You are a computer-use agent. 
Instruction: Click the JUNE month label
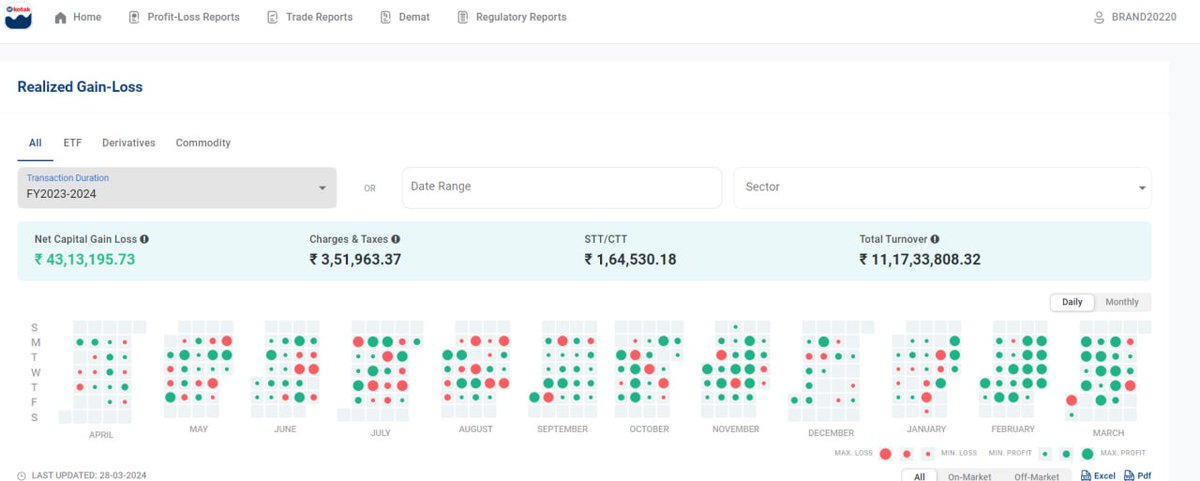pyautogui.click(x=285, y=428)
